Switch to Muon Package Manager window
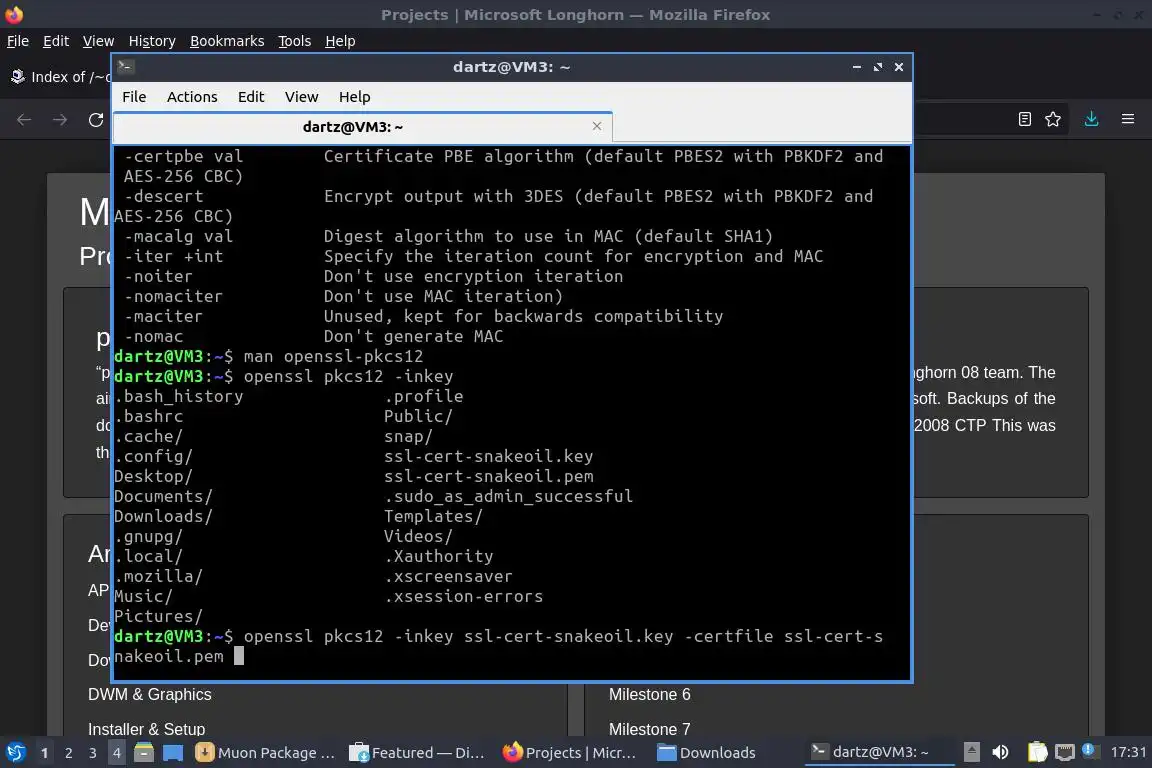1152x768 pixels. point(265,753)
